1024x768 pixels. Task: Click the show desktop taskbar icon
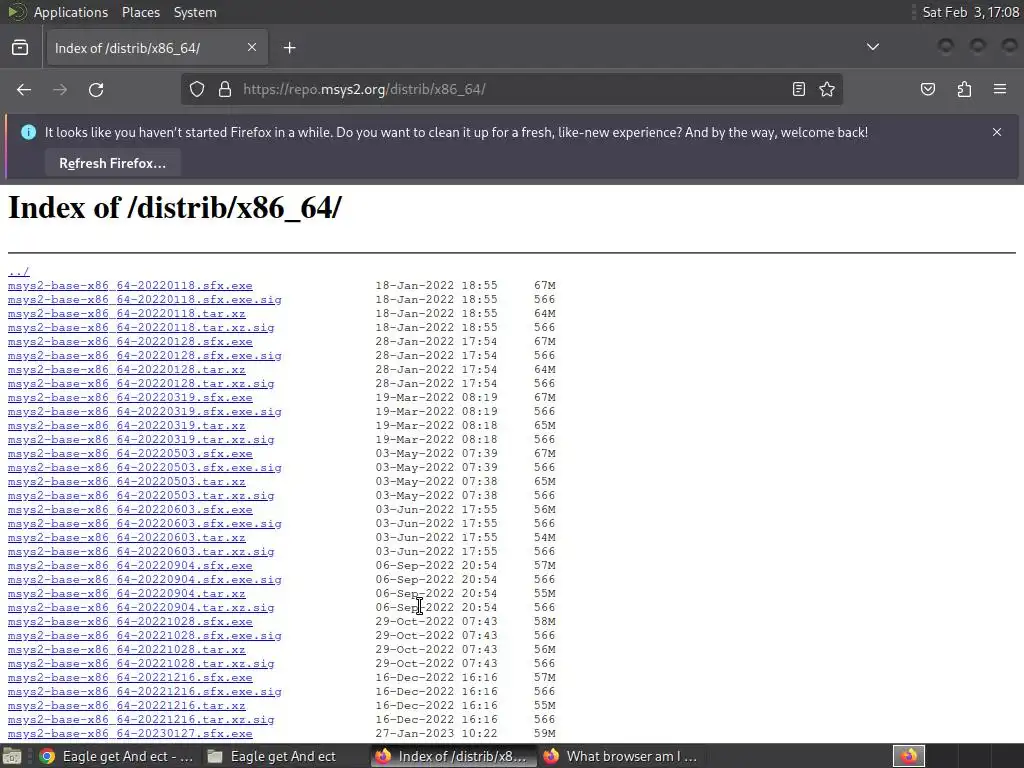(x=12, y=756)
